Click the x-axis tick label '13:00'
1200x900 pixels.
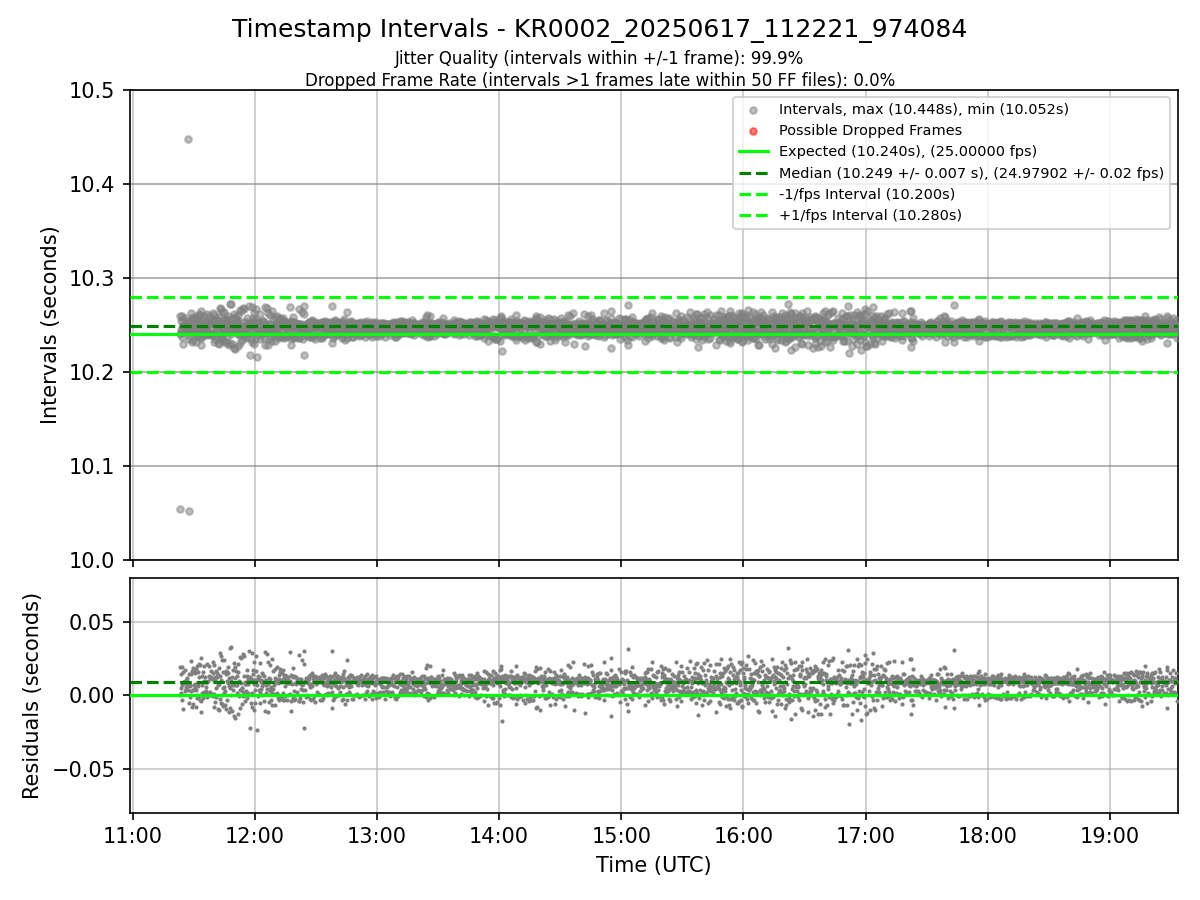(377, 836)
